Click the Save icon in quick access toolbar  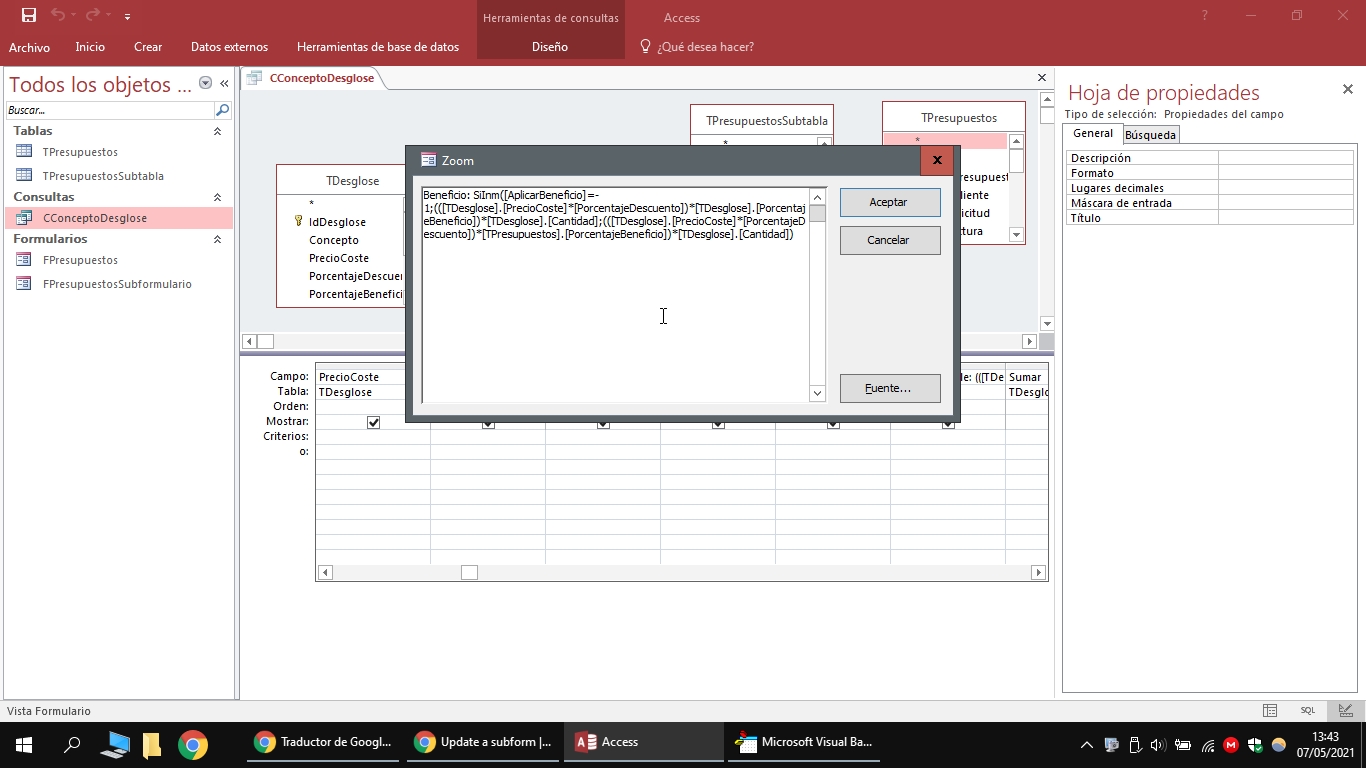pyautogui.click(x=28, y=16)
